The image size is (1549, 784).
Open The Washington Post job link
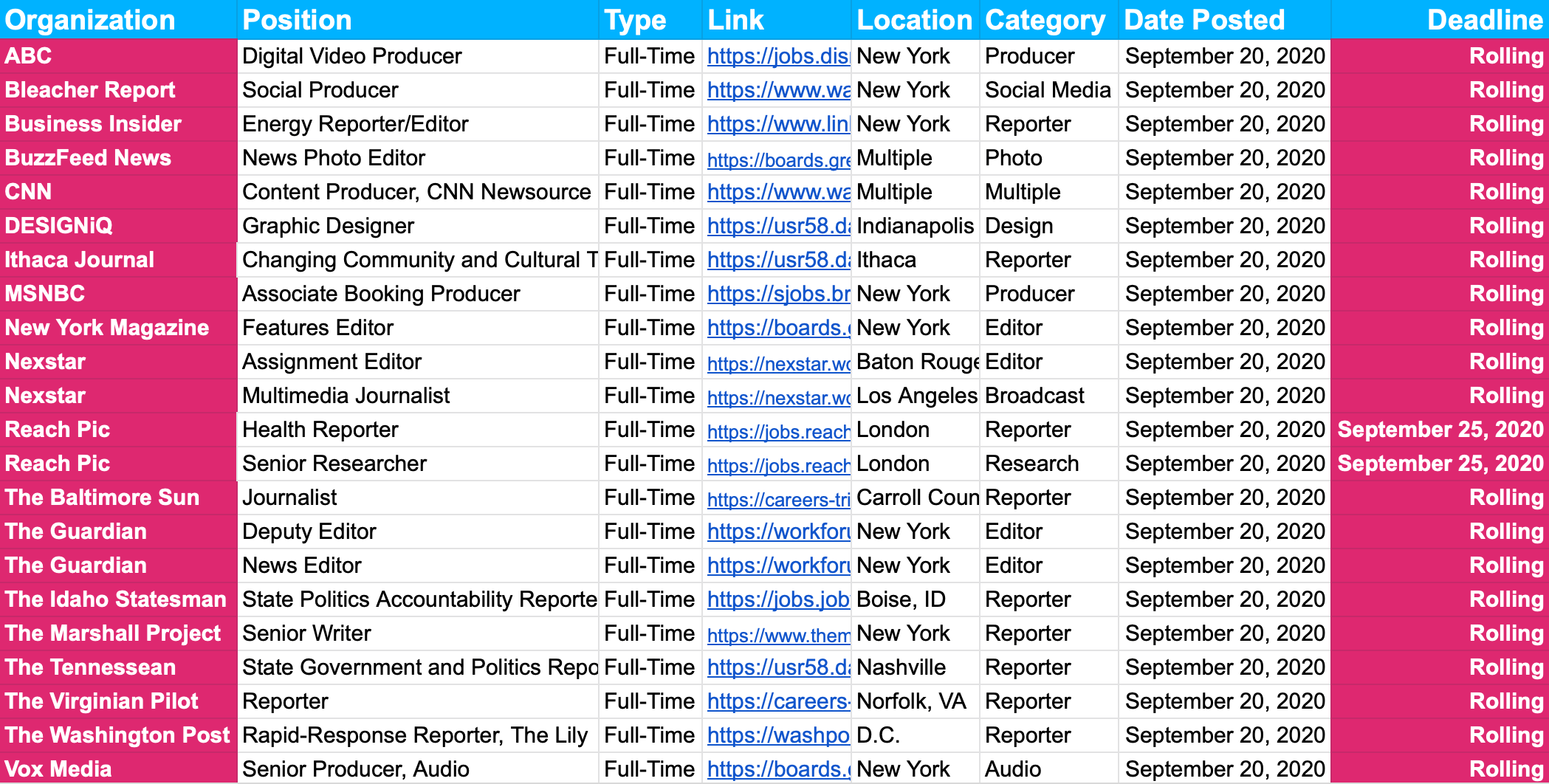tap(777, 735)
